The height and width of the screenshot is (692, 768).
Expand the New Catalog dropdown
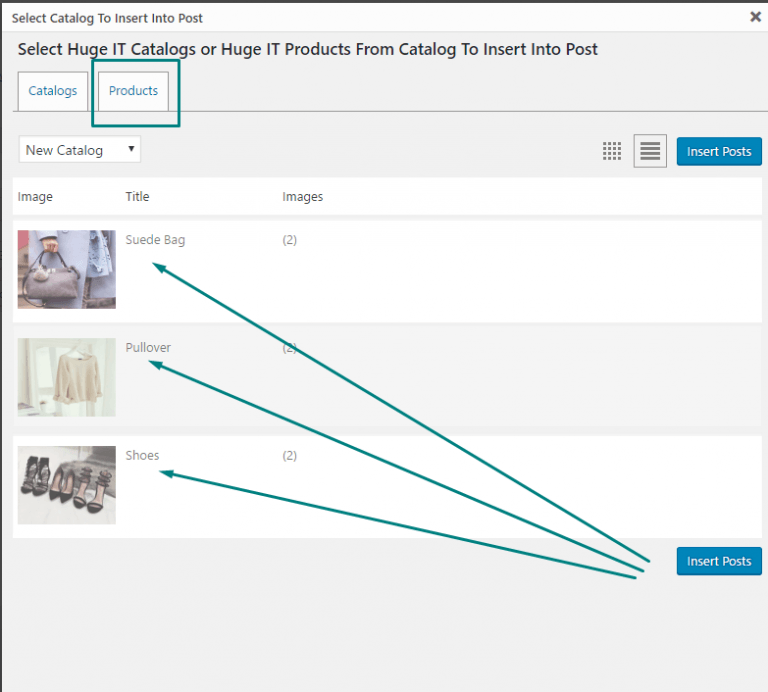click(x=79, y=149)
